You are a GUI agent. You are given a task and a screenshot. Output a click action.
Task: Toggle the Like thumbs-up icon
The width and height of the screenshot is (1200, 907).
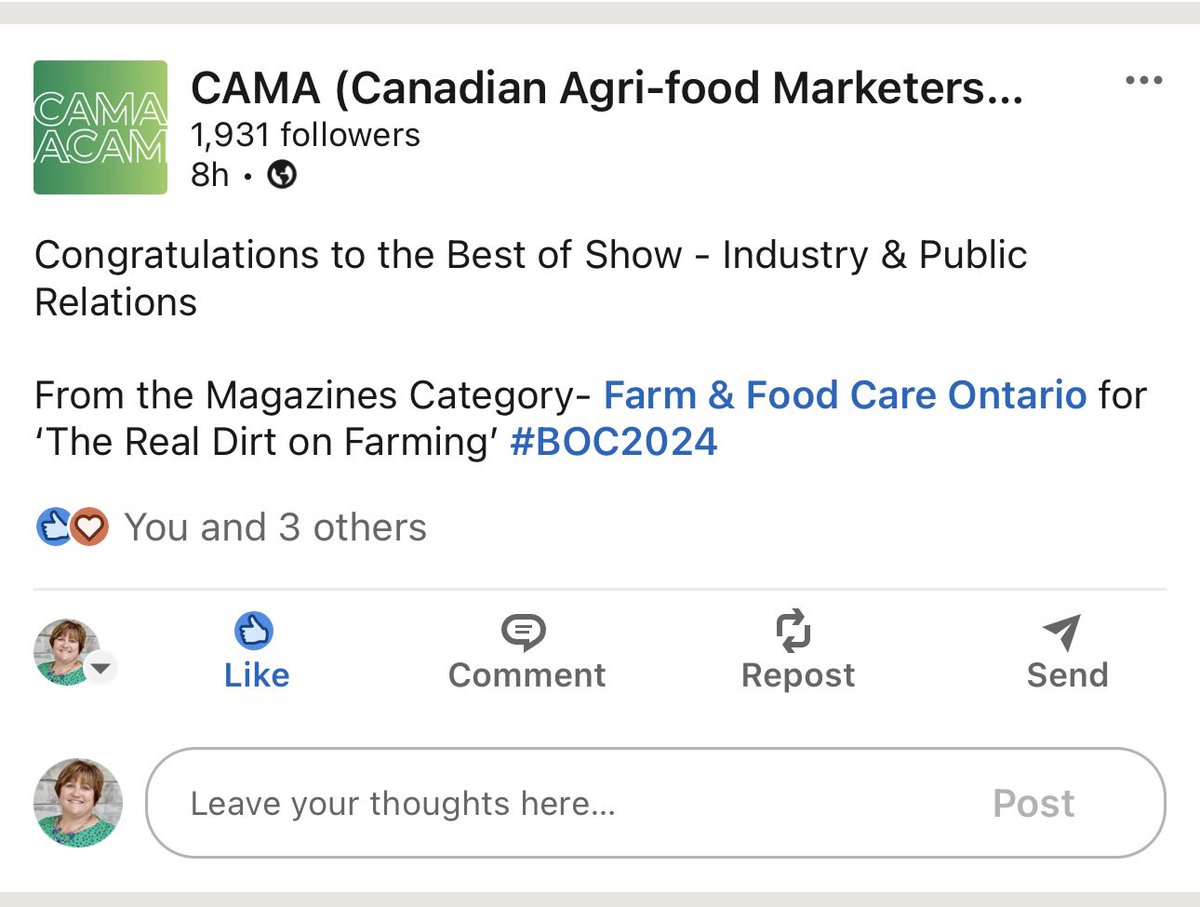point(254,632)
